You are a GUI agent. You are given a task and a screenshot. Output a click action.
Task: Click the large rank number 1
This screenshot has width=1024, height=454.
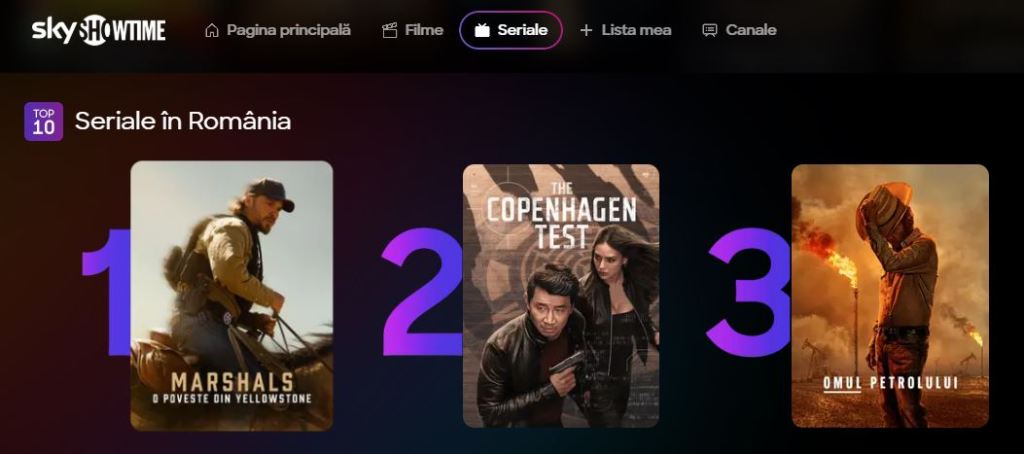click(x=106, y=292)
